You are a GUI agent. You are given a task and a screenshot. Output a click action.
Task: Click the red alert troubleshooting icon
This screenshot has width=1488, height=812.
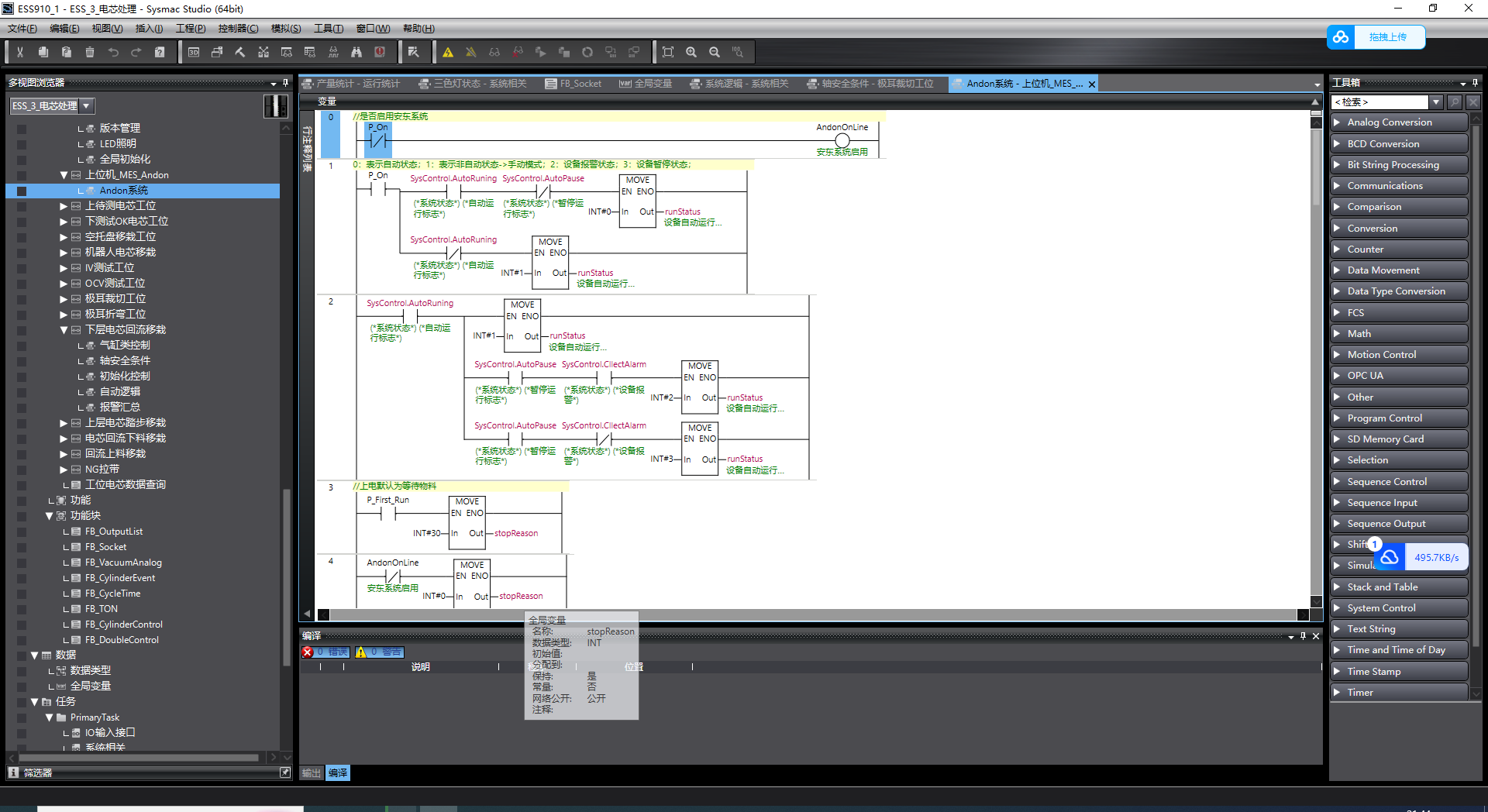pos(380,52)
